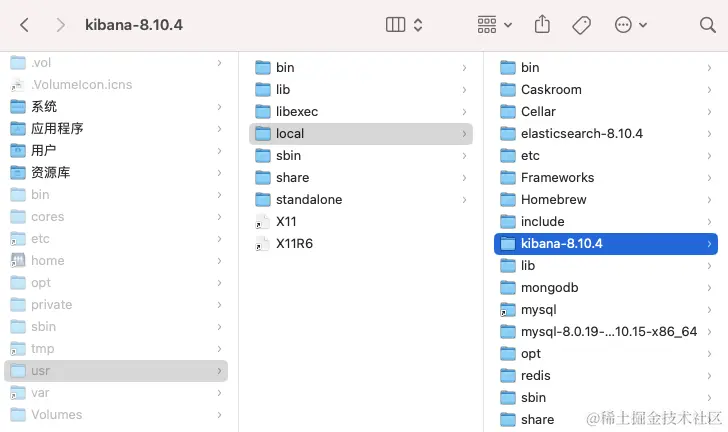Screen dimensions: 728x432
Task: Go back with the left arrow button
Action: 25,25
